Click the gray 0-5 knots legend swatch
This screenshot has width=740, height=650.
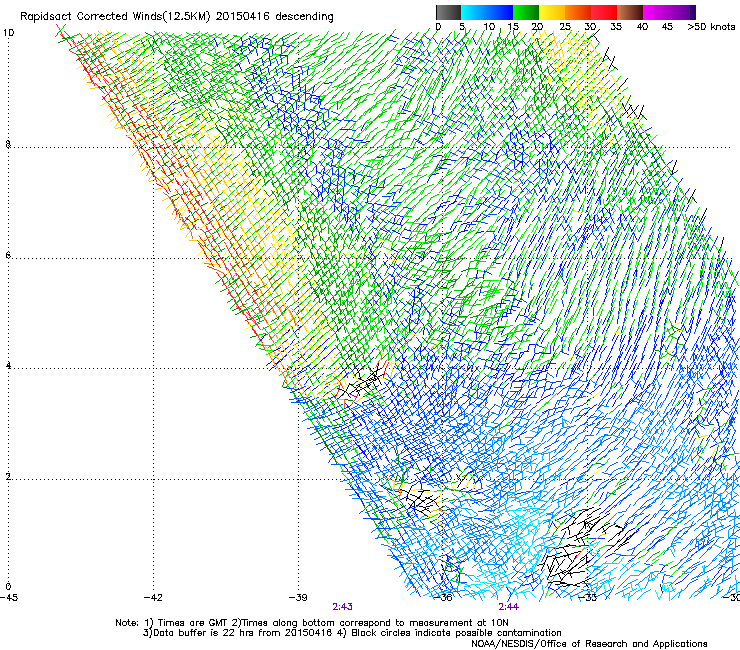(448, 12)
